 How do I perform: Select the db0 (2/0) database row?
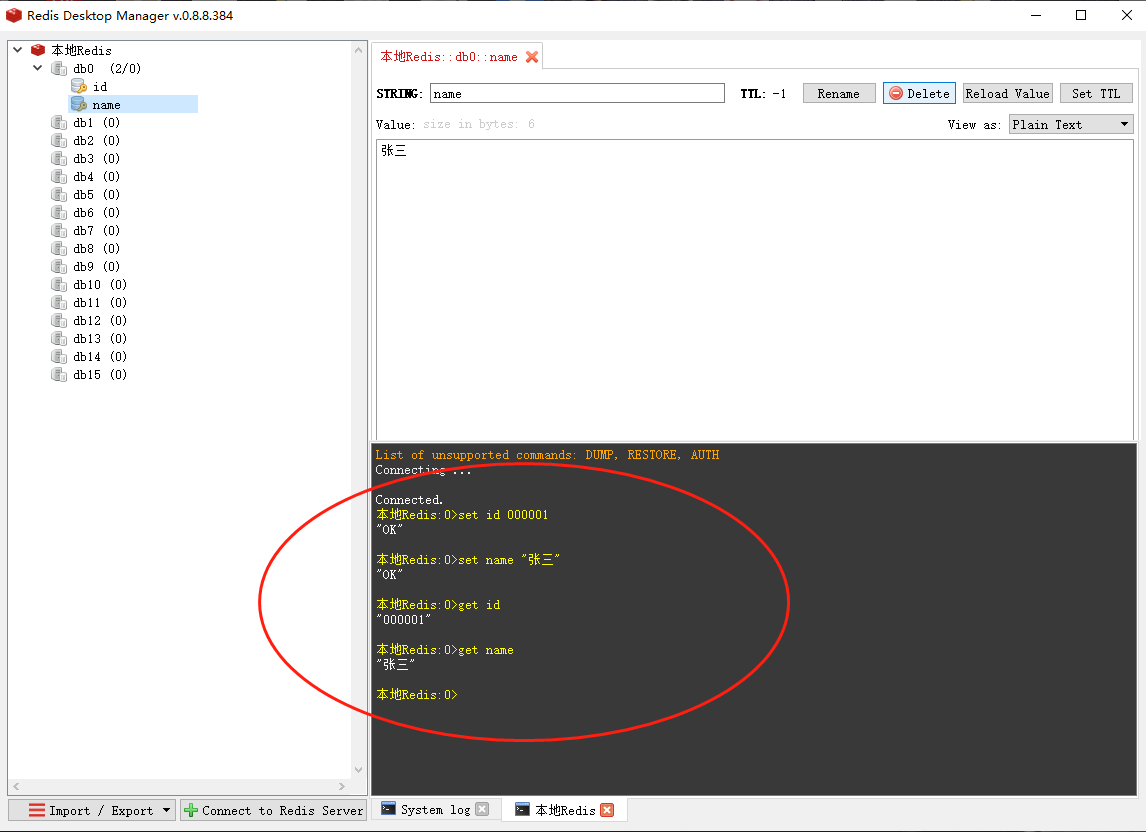tap(107, 69)
